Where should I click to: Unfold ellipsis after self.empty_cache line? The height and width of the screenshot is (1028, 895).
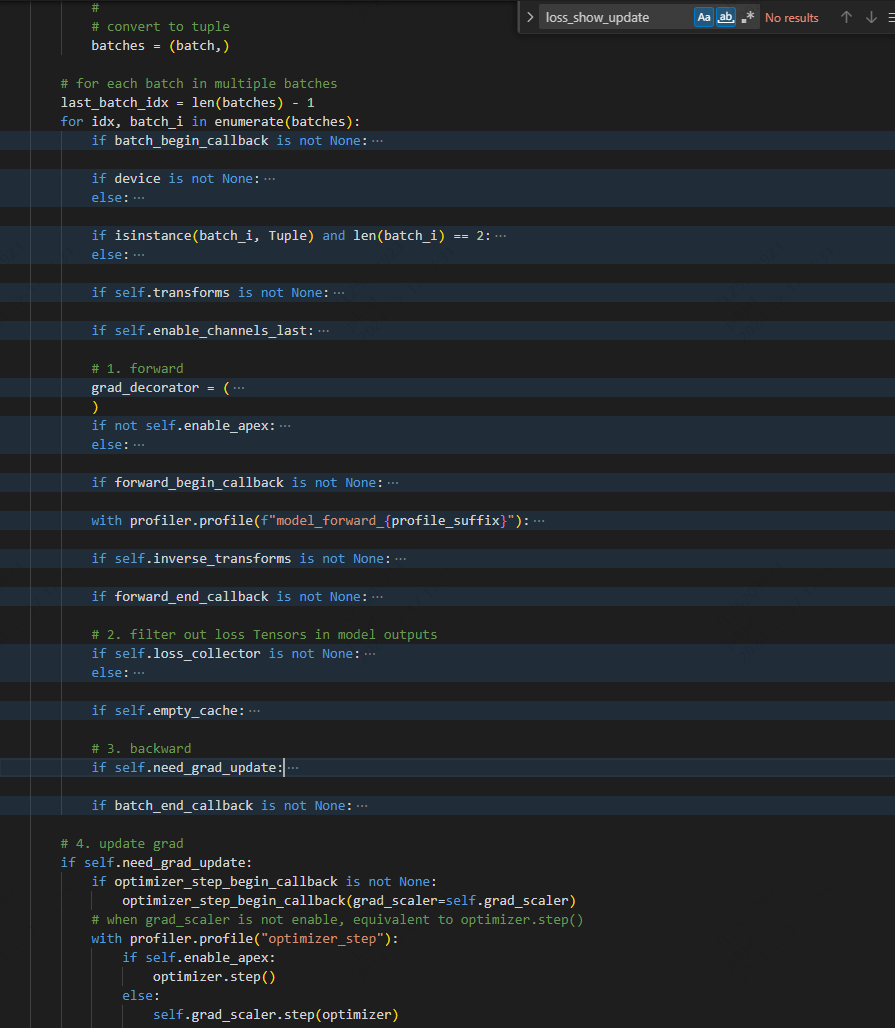[254, 711]
